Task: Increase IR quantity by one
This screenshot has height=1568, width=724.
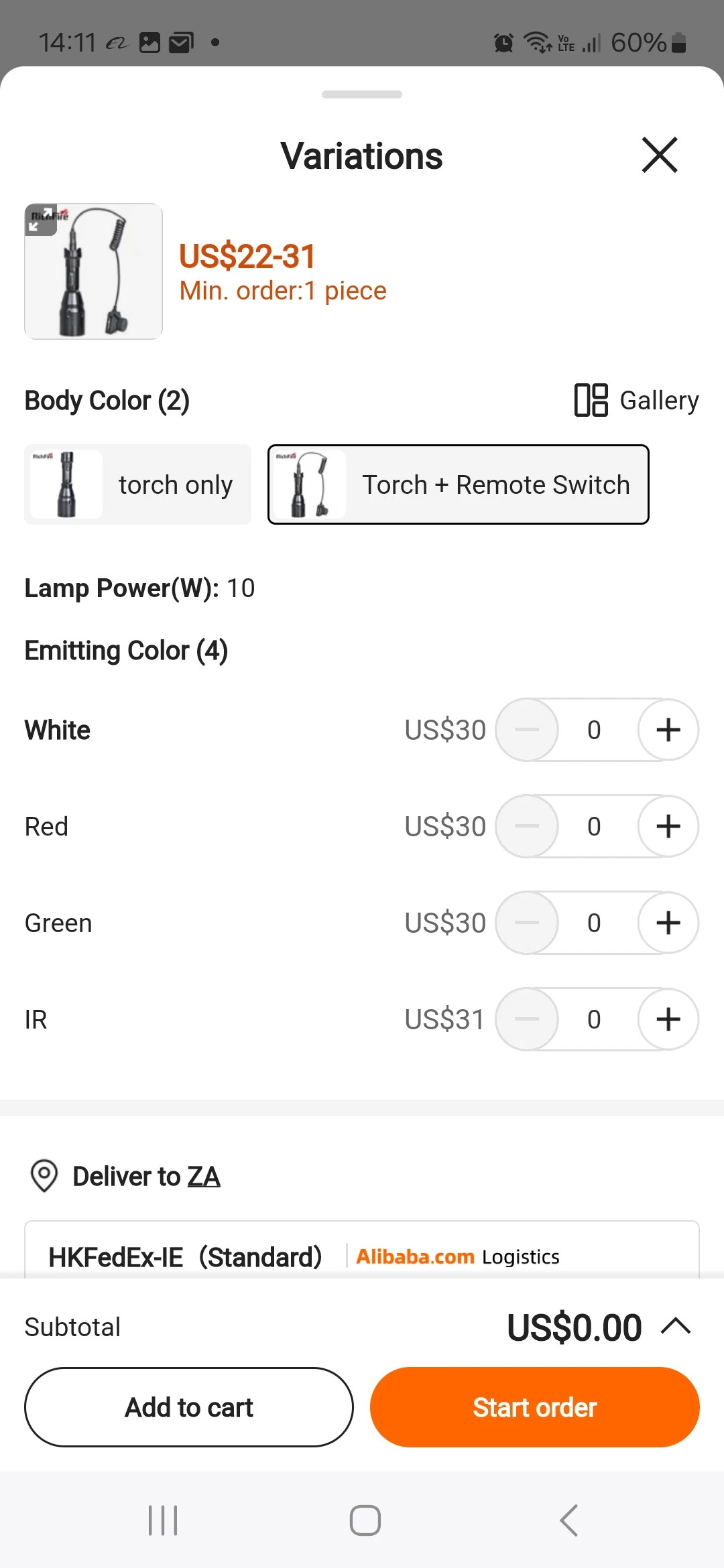Action: coord(668,1019)
